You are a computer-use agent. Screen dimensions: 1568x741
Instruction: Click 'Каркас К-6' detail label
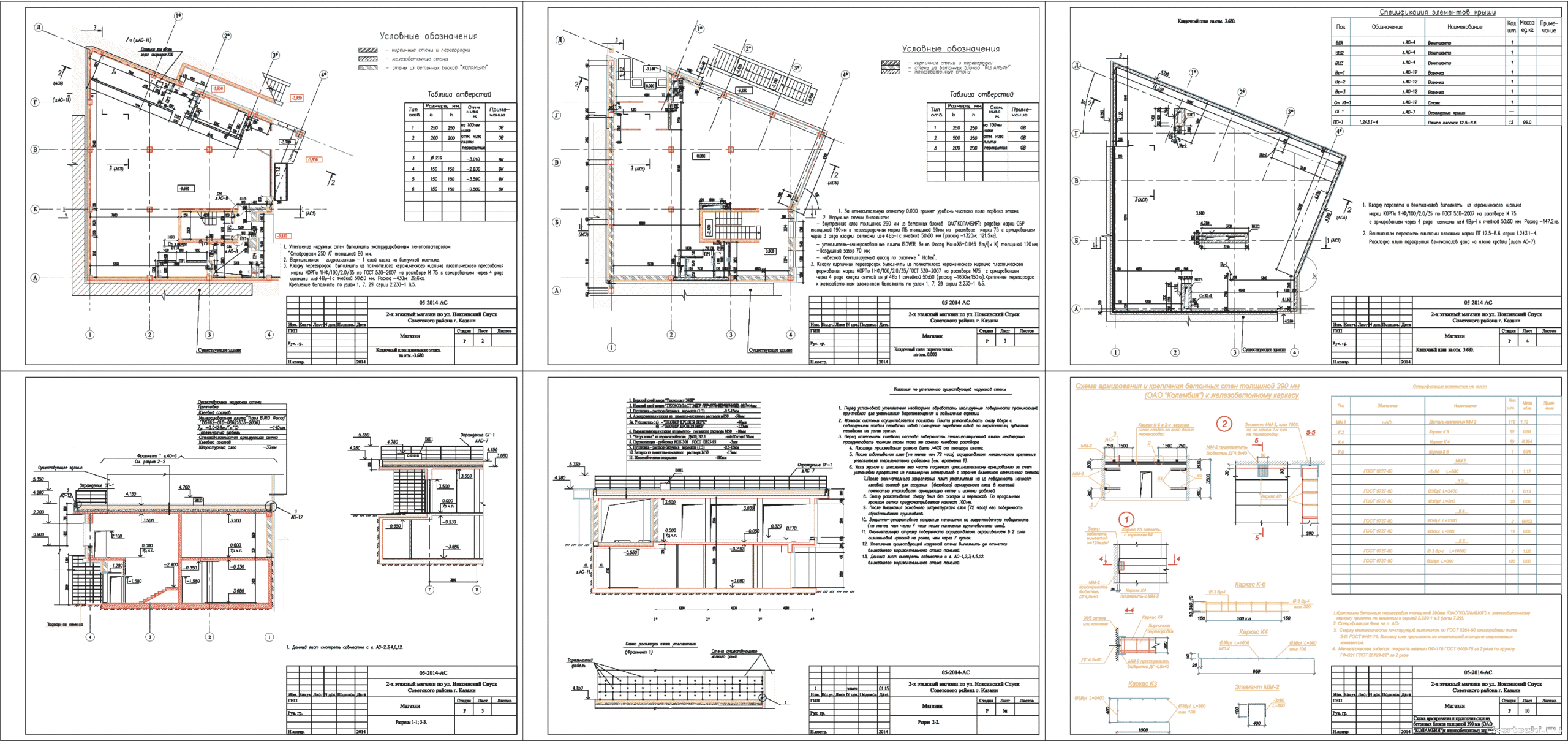pos(1249,585)
